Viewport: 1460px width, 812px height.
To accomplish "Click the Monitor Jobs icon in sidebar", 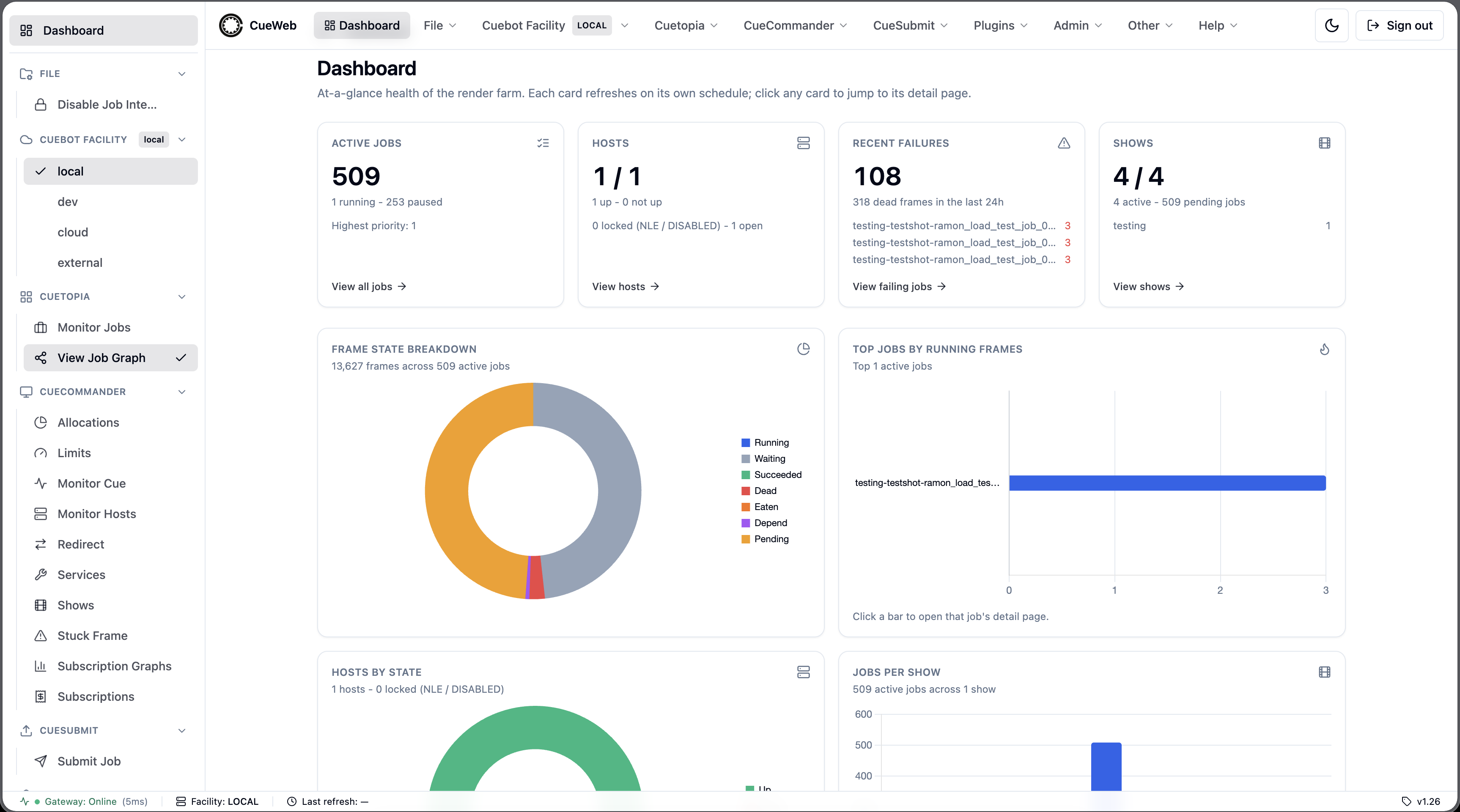I will [41, 327].
